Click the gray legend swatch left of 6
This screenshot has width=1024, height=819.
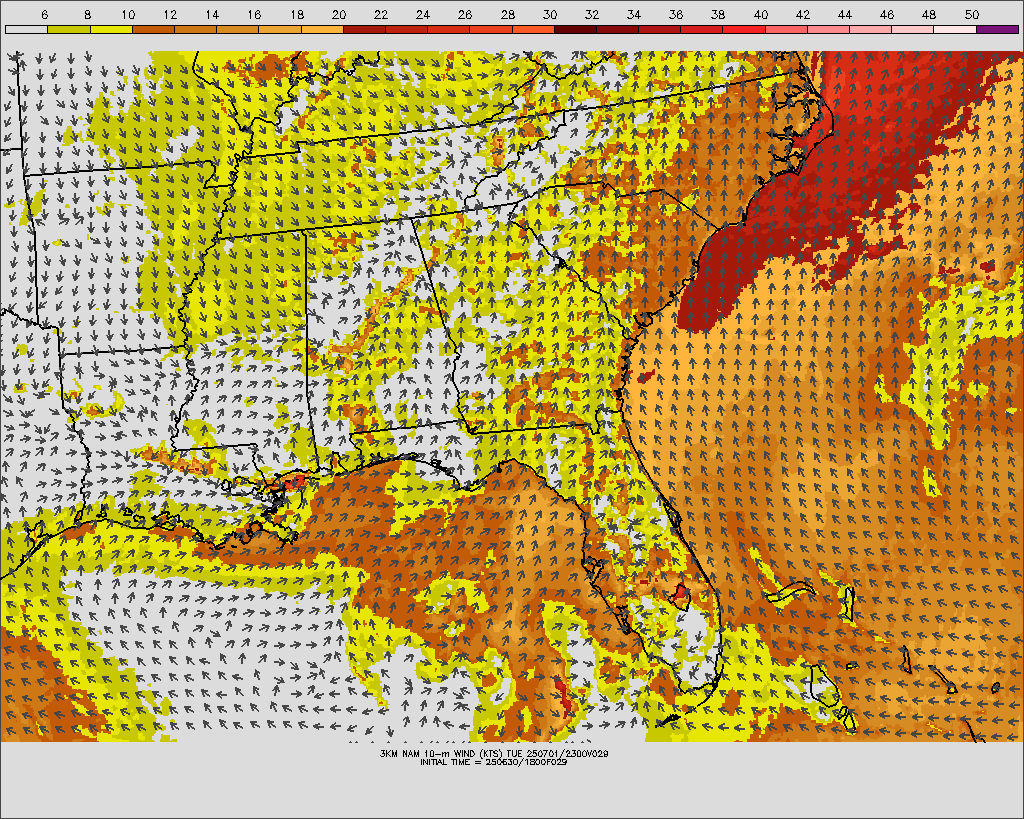(x=26, y=29)
